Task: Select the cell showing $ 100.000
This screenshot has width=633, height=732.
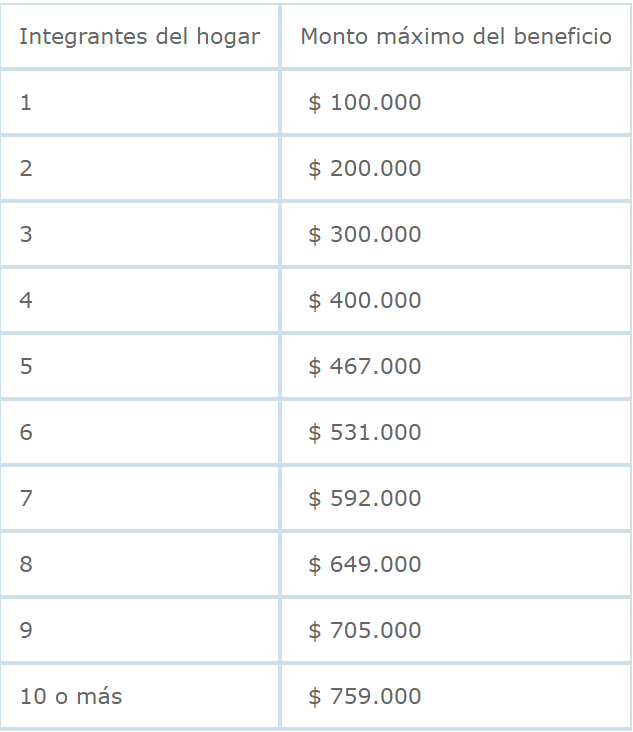Action: [x=365, y=103]
